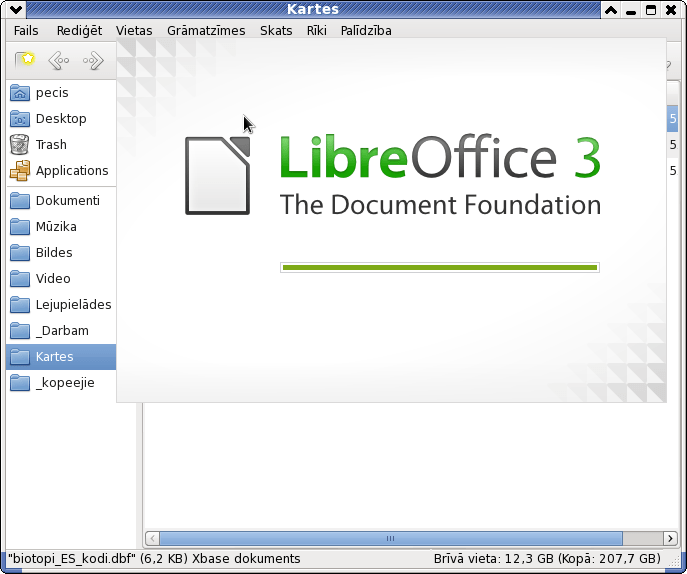Select the _kopeejie folder icon
This screenshot has height=574, width=687.
point(20,383)
